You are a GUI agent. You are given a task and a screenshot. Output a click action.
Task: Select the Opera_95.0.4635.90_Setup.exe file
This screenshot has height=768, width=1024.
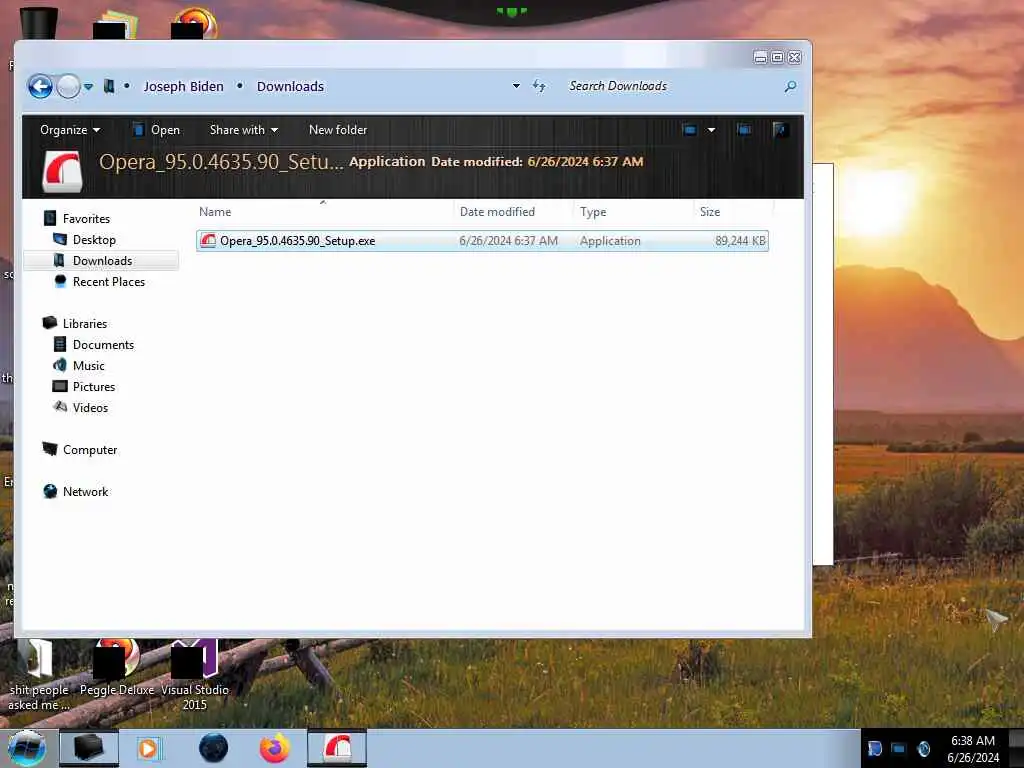tap(482, 241)
